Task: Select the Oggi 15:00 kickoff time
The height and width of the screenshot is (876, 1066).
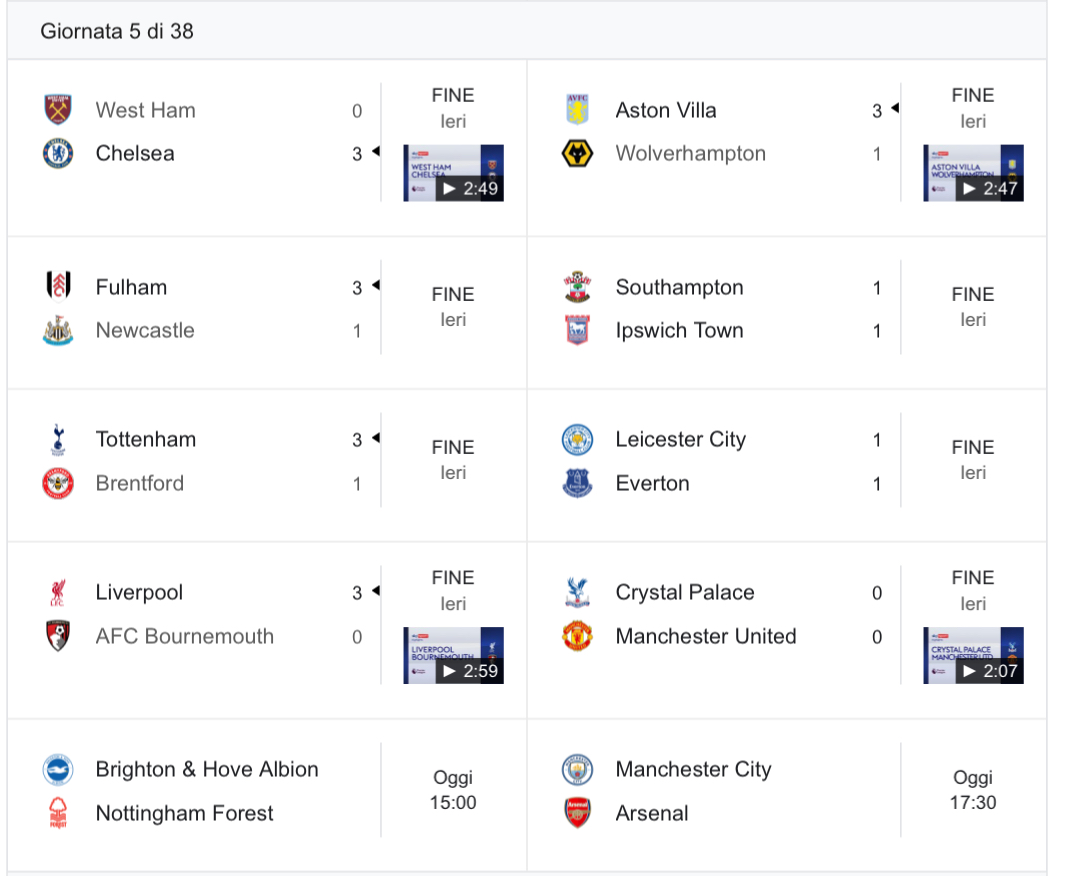Action: pyautogui.click(x=453, y=790)
